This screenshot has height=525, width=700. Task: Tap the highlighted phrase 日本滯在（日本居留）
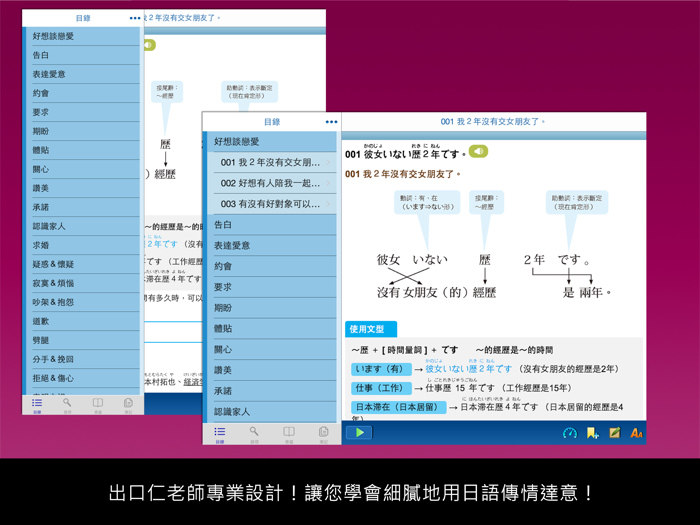398,407
